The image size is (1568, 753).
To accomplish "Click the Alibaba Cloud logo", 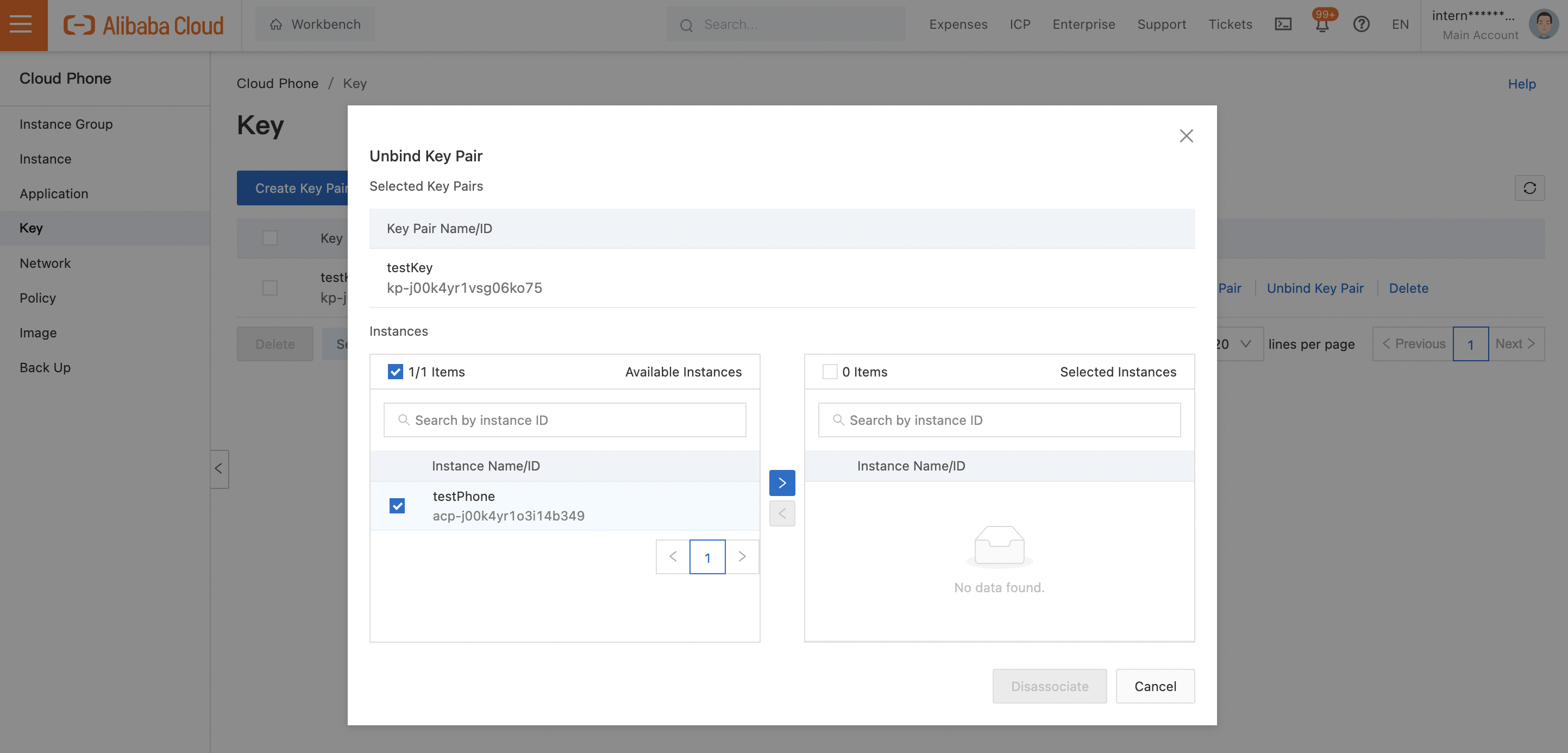I will tap(143, 25).
